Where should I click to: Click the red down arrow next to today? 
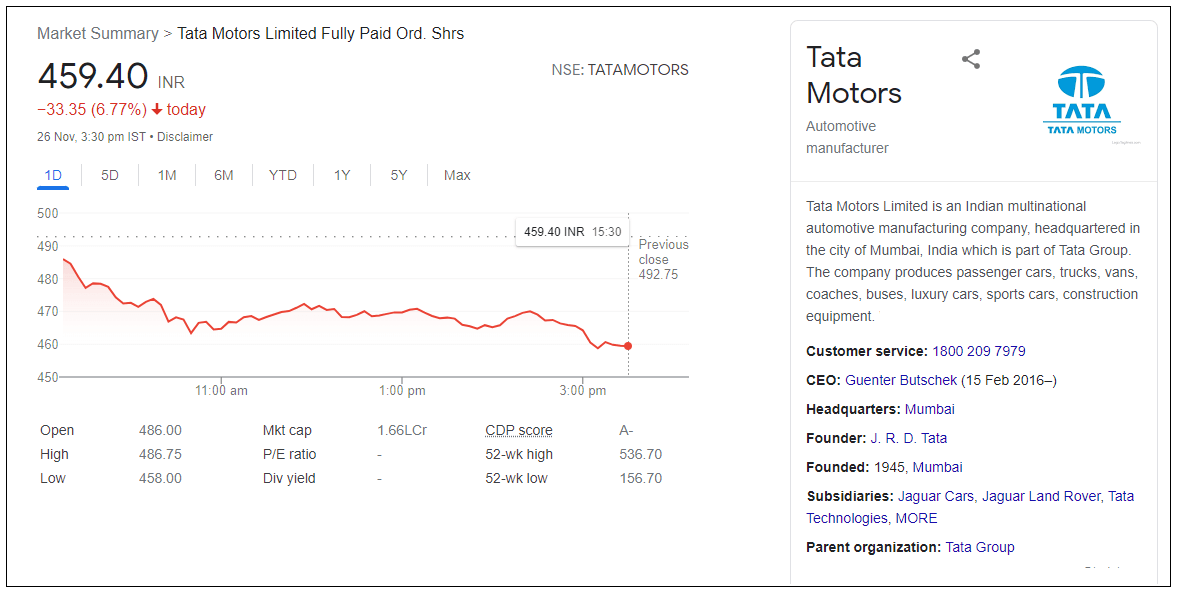(157, 110)
